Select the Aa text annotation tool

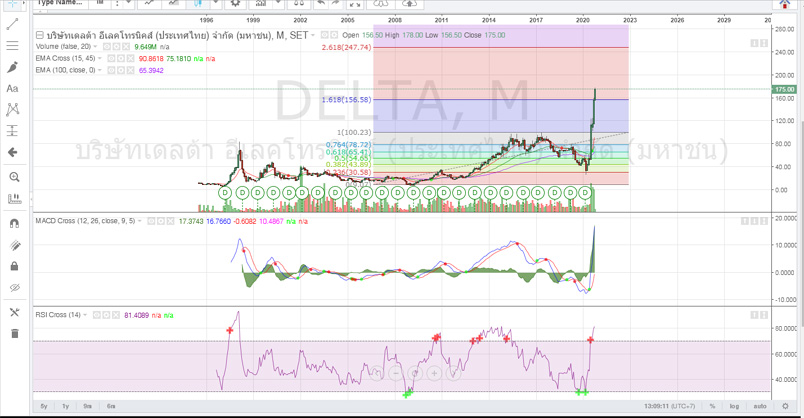[x=13, y=88]
